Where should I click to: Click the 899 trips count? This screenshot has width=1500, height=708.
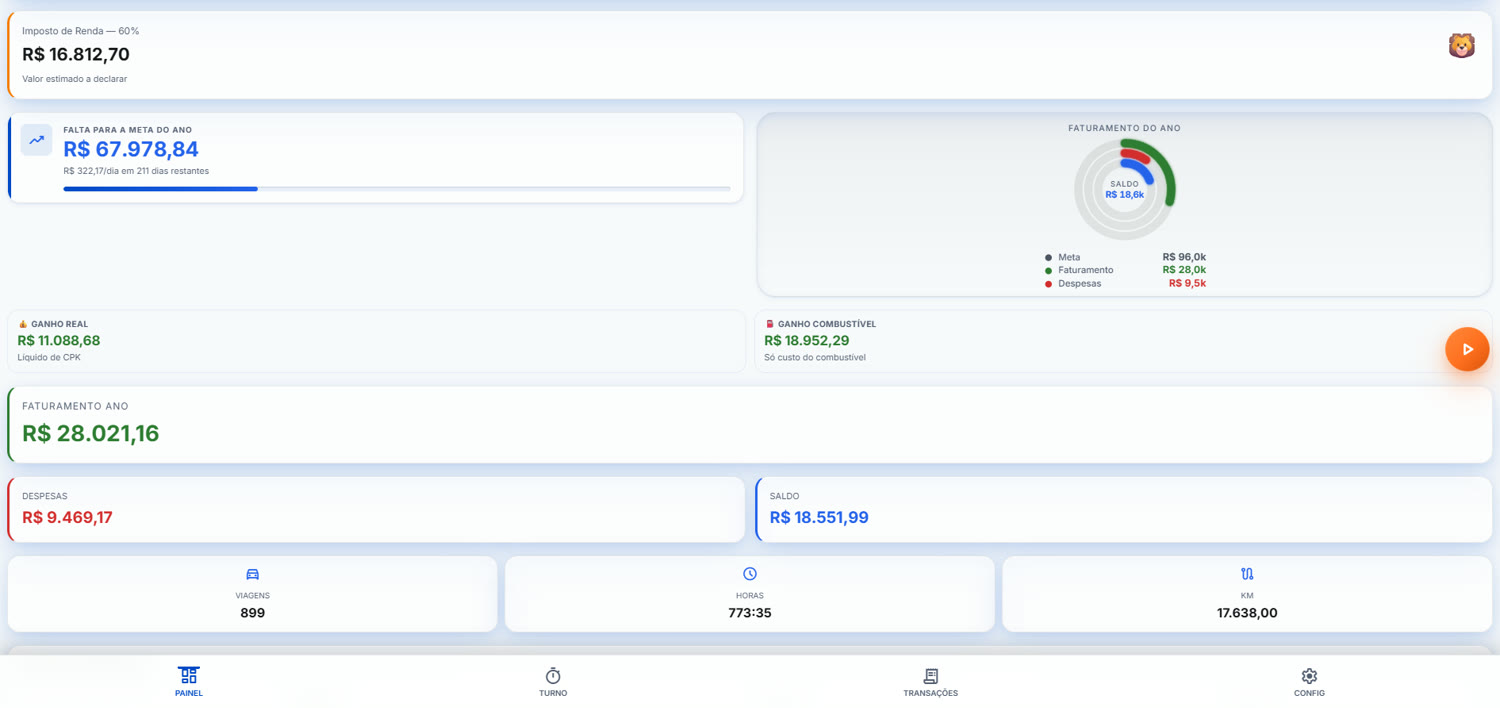tap(253, 612)
